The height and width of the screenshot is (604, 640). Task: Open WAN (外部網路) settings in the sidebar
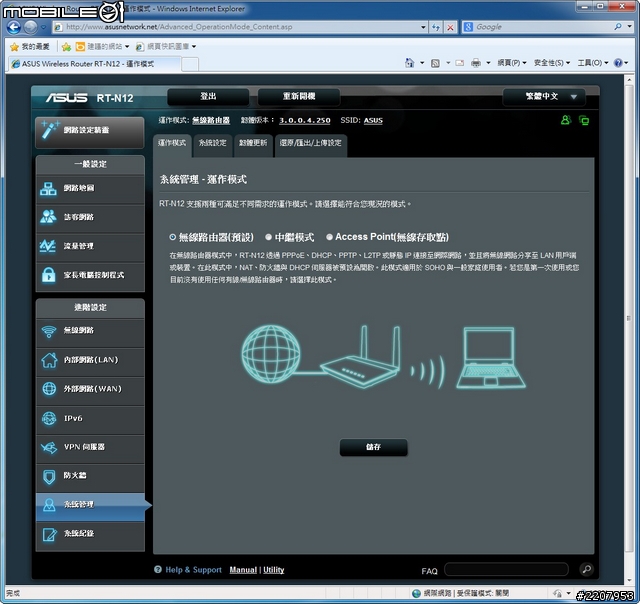pyautogui.click(x=90, y=389)
